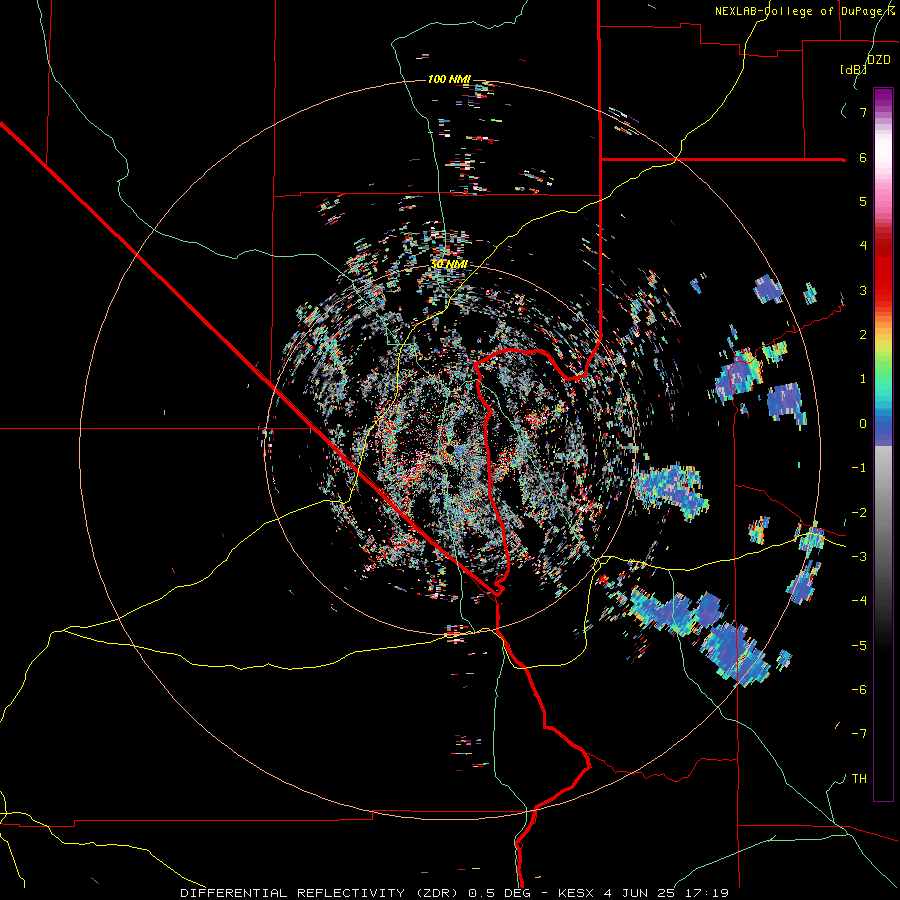
Task: Click the 50 NMI range ring label
Action: click(449, 264)
